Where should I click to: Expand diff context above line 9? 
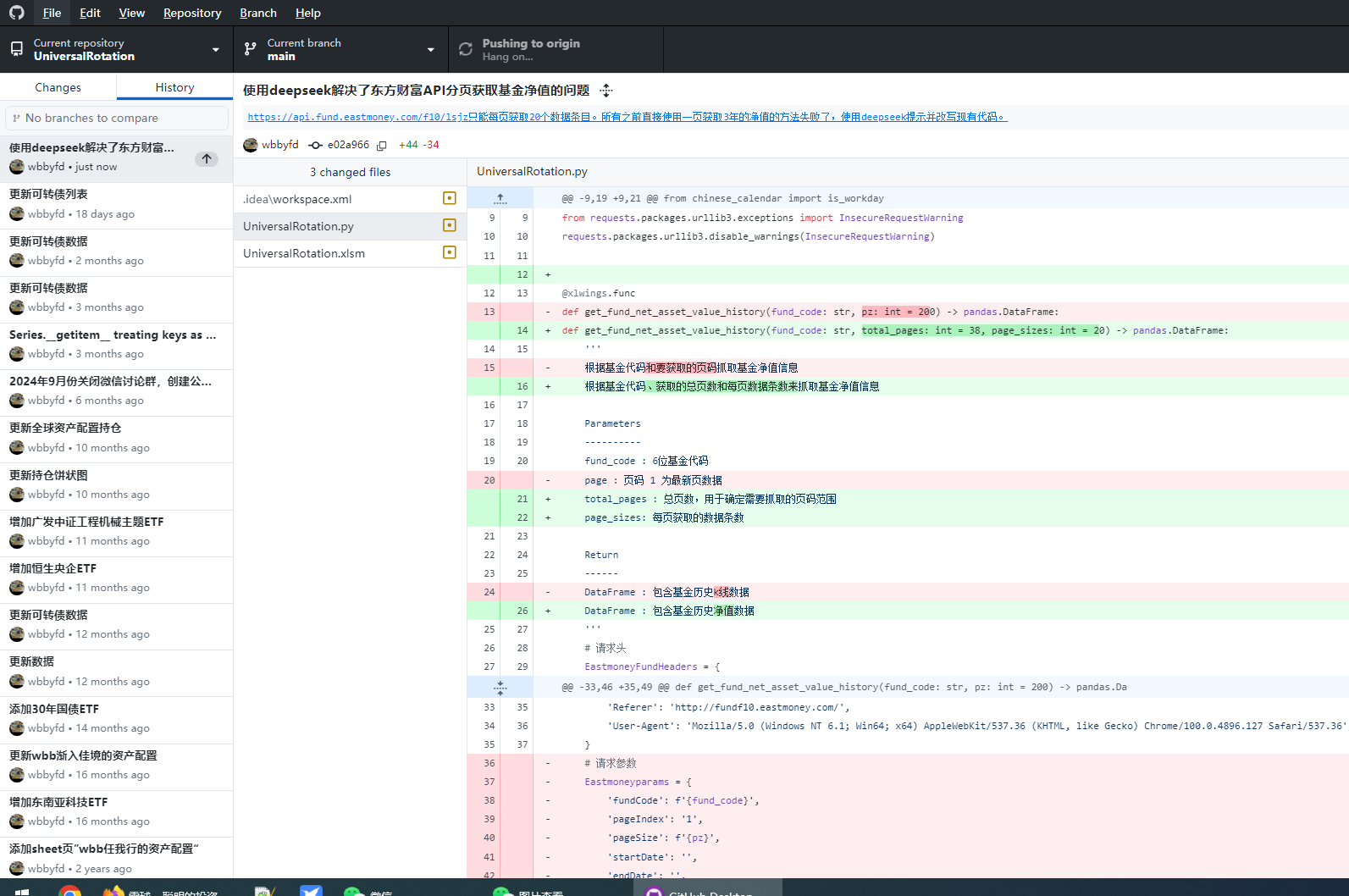(500, 198)
